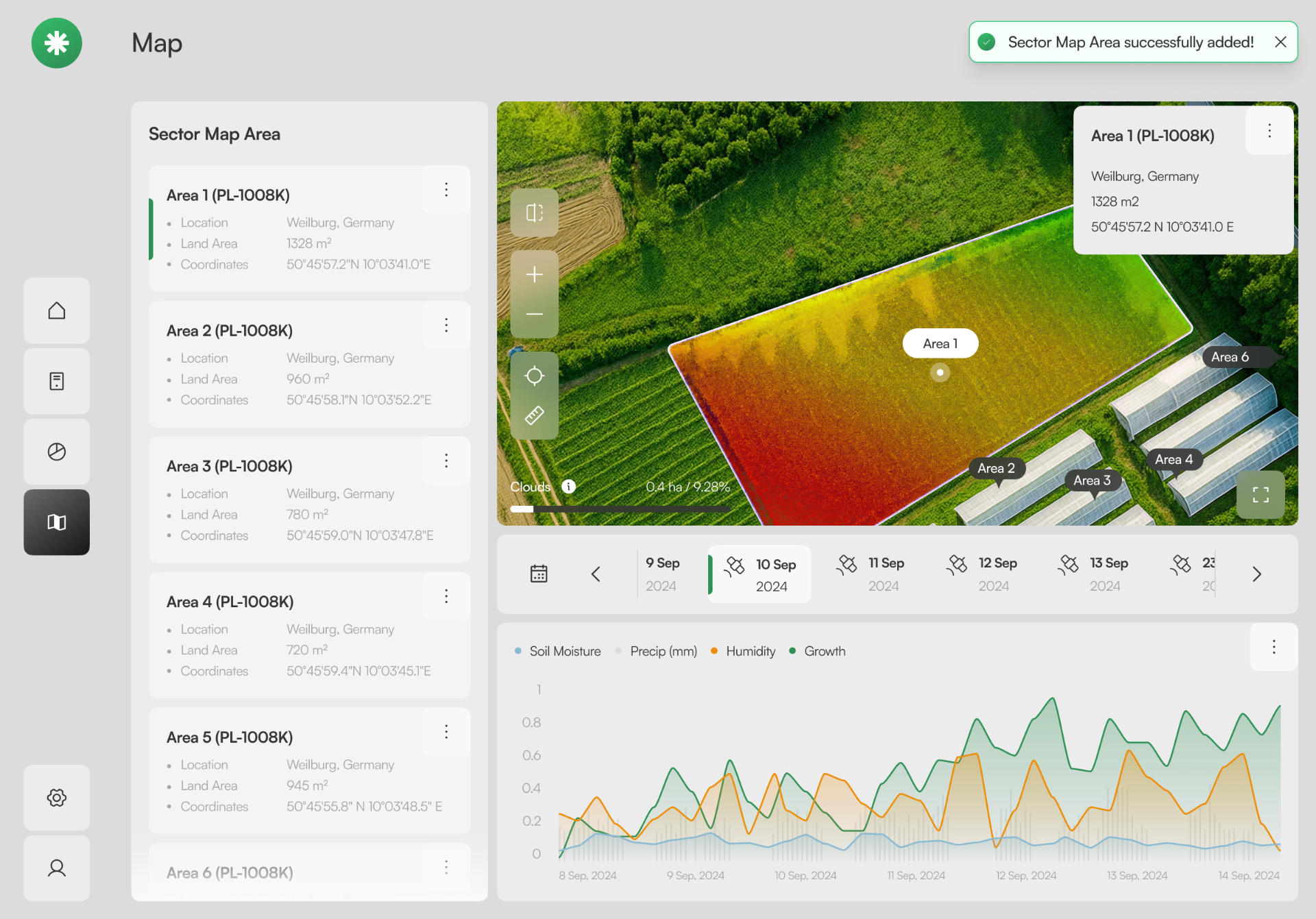This screenshot has height=919, width=1316.
Task: Open options menu for Area 2 card
Action: click(x=446, y=325)
